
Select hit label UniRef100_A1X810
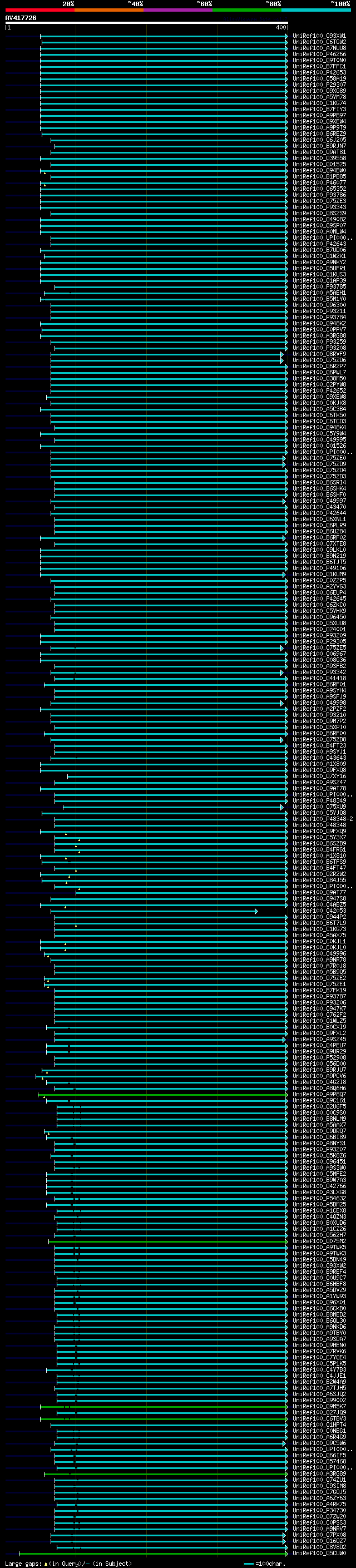tap(319, 856)
